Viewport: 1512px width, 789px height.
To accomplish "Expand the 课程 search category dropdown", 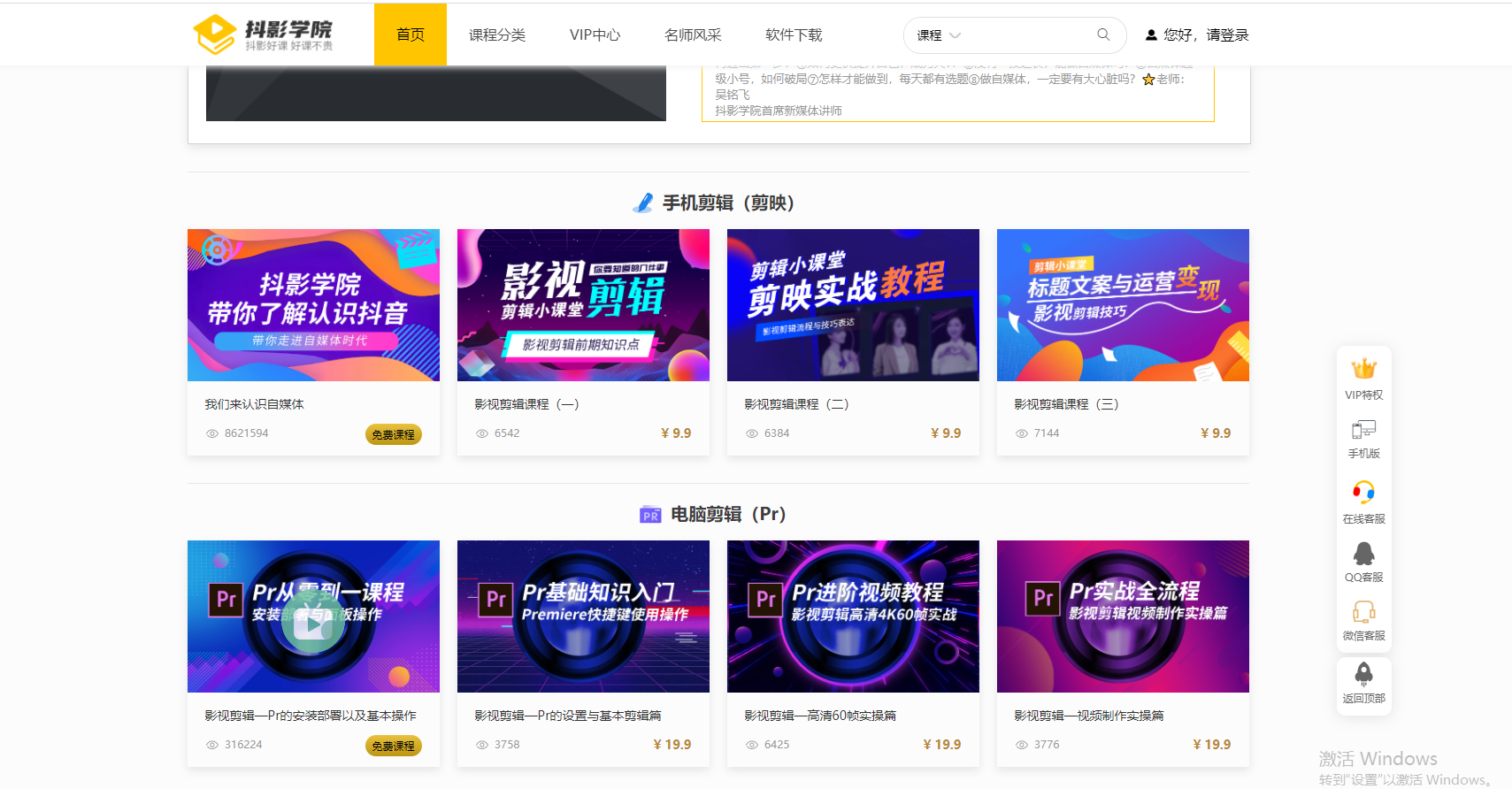I will (939, 35).
